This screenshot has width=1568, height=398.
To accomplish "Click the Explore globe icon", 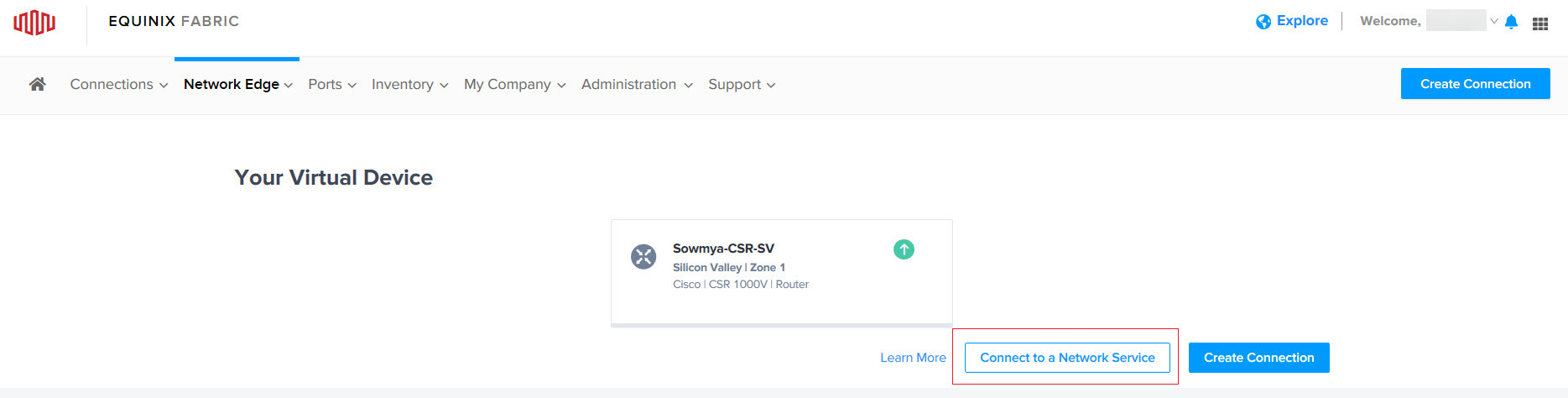I will (x=1263, y=22).
